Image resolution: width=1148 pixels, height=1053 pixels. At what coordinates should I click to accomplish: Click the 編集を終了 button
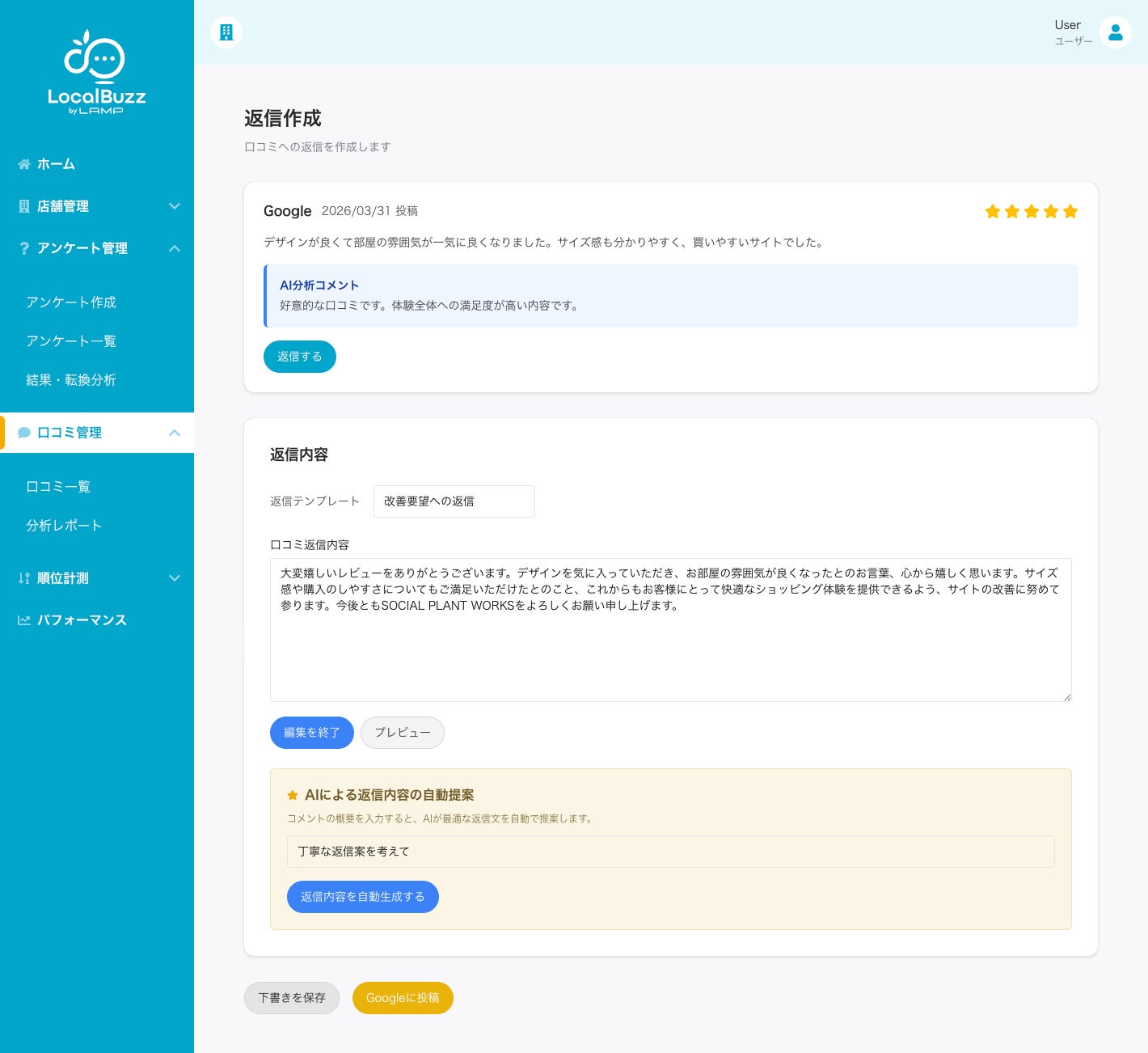(312, 733)
